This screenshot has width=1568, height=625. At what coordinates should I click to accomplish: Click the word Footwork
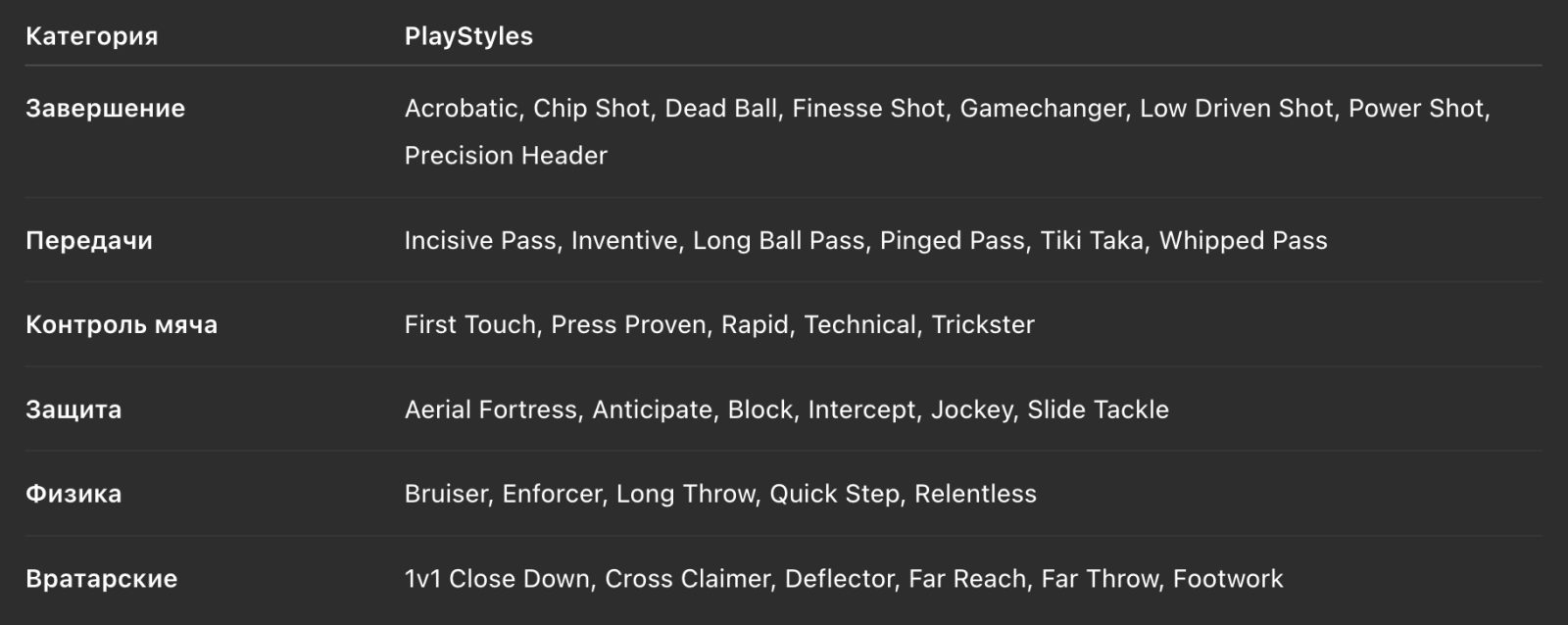pyautogui.click(x=1228, y=579)
